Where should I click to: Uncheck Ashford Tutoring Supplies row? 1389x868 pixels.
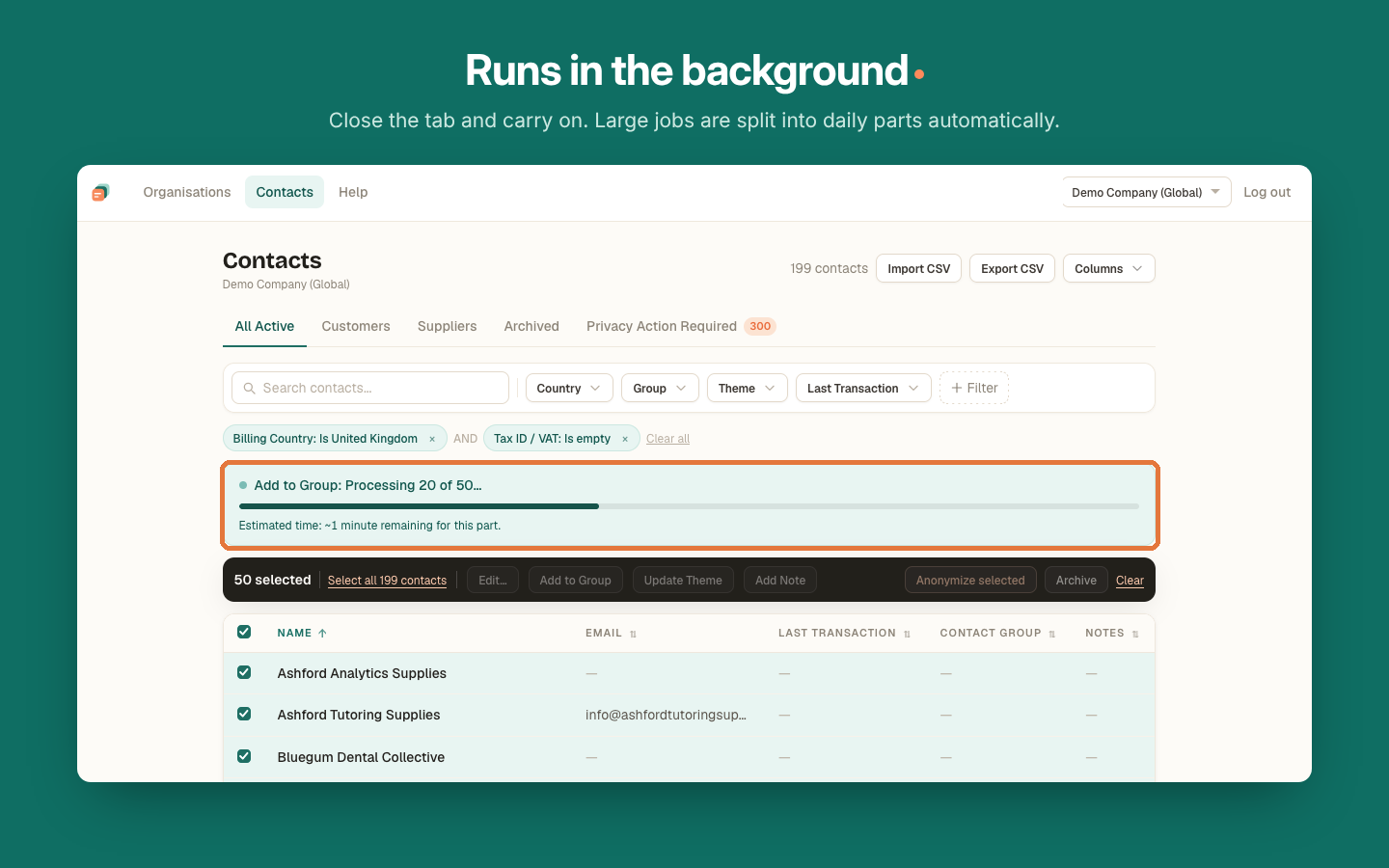[244, 714]
